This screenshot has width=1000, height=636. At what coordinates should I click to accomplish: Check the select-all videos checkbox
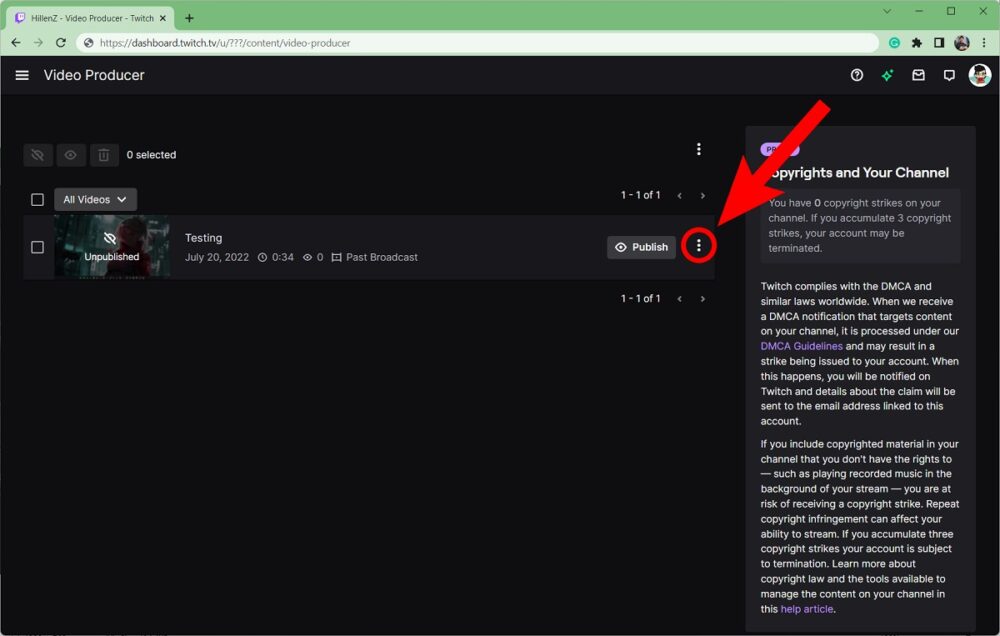click(x=37, y=199)
